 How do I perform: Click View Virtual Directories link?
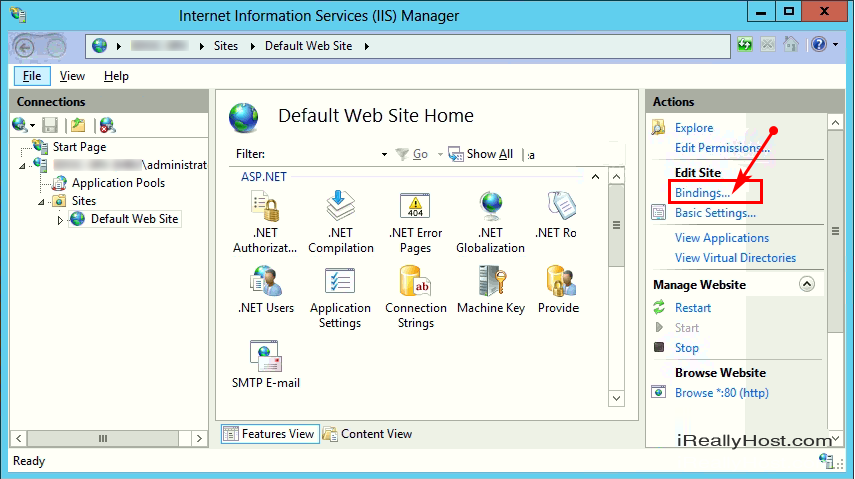click(735, 258)
